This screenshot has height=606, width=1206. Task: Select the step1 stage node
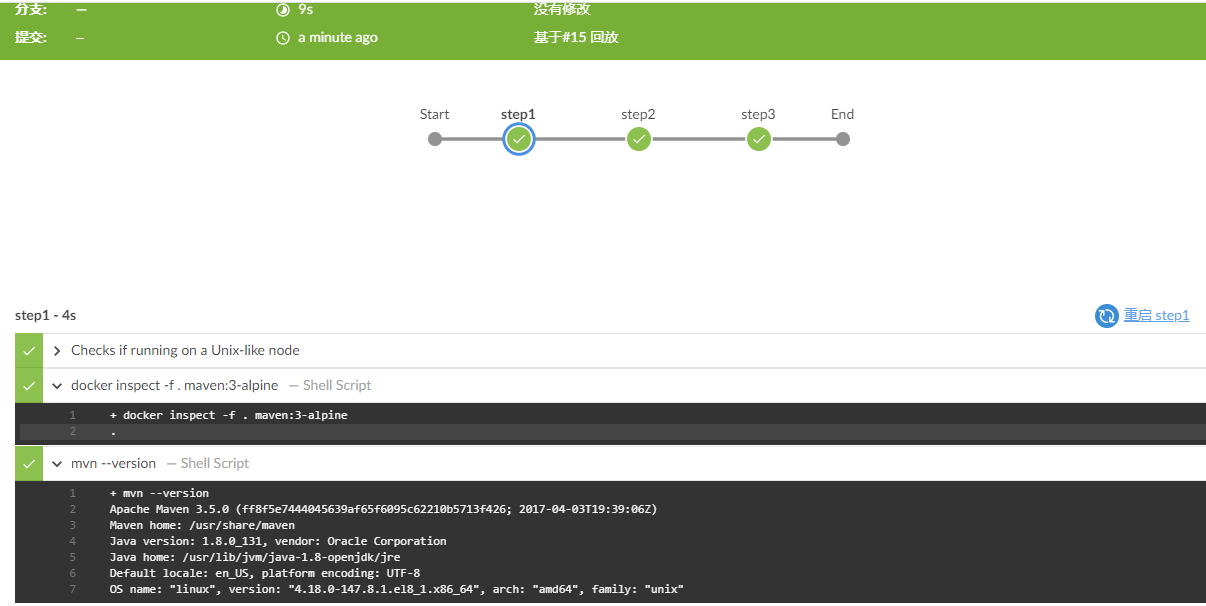point(518,139)
